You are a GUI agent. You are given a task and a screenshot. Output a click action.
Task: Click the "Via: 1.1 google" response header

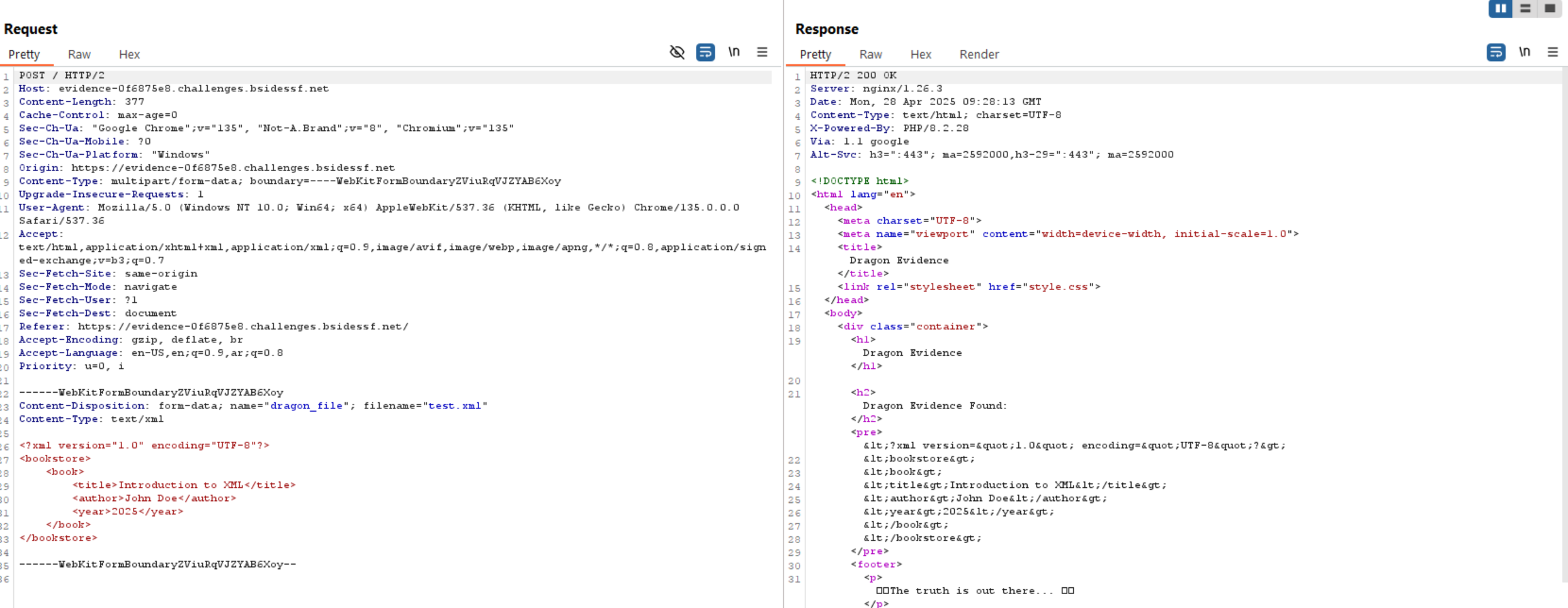860,142
